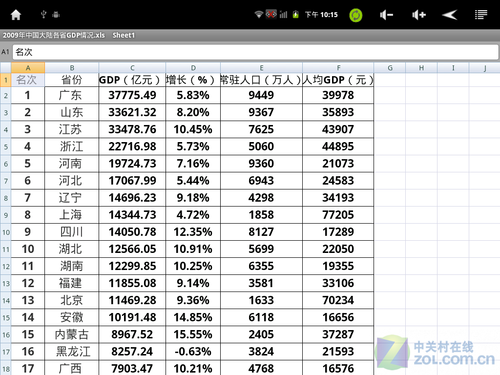Select column F header

(338, 68)
